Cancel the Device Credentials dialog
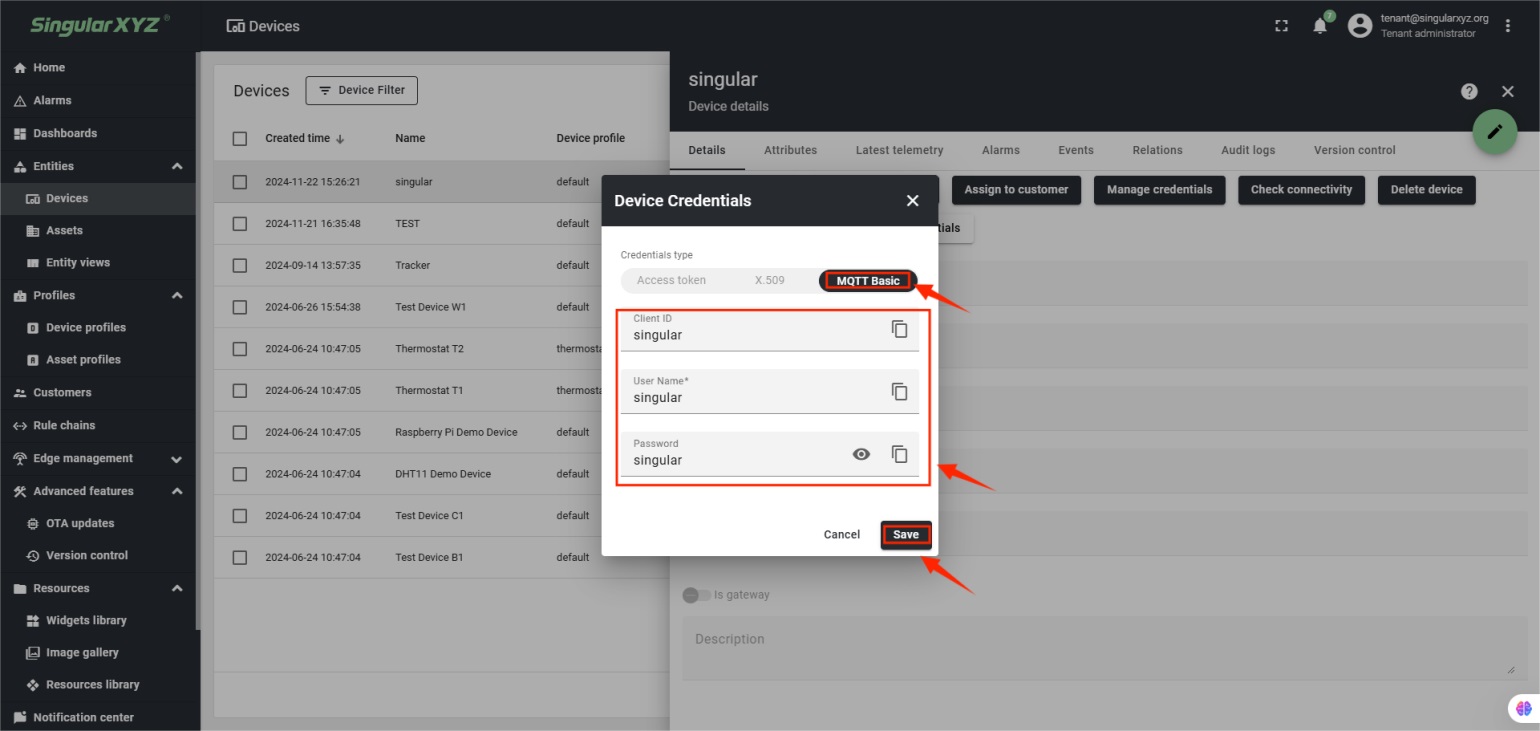 (841, 535)
